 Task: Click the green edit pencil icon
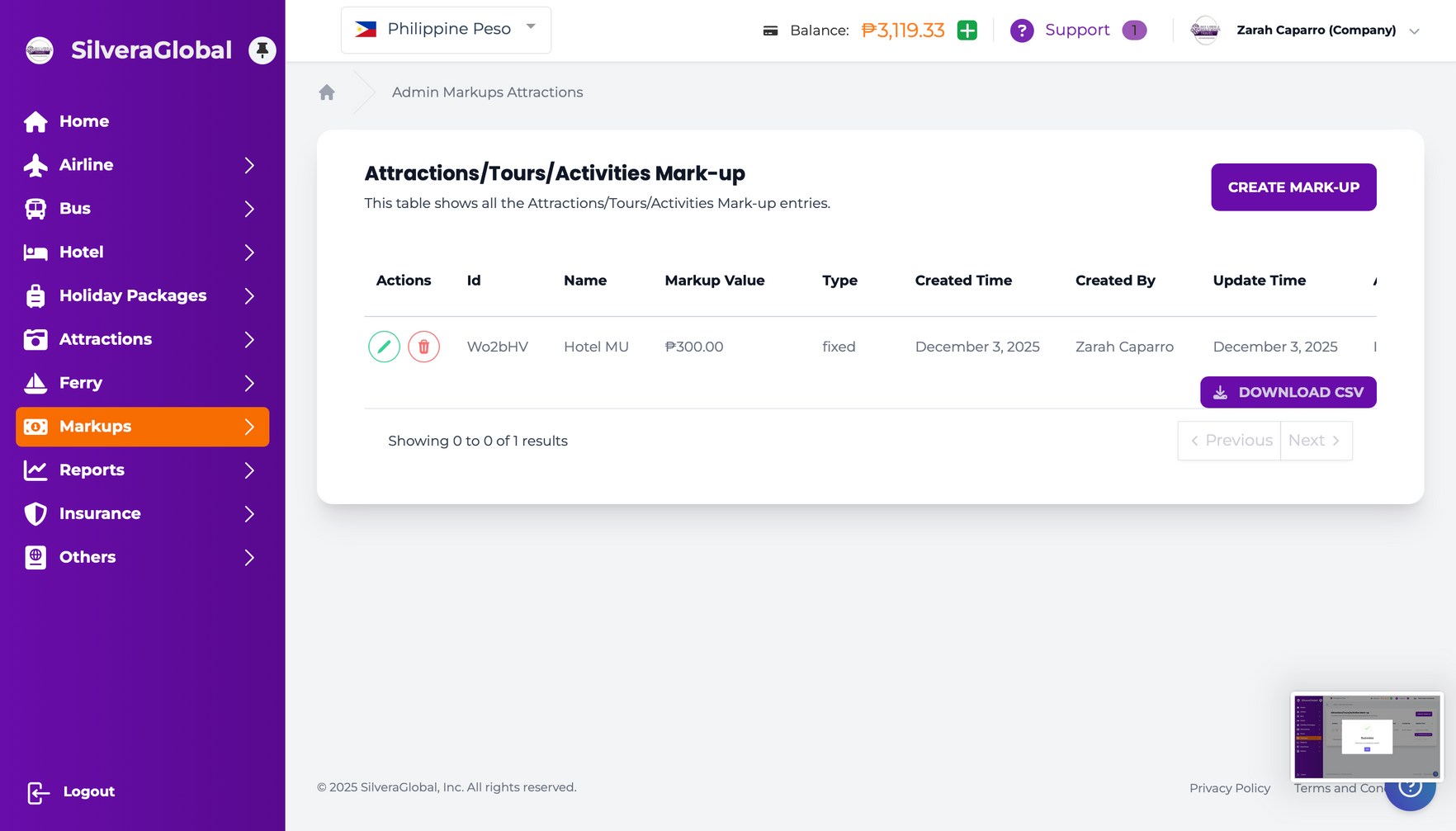coord(384,347)
